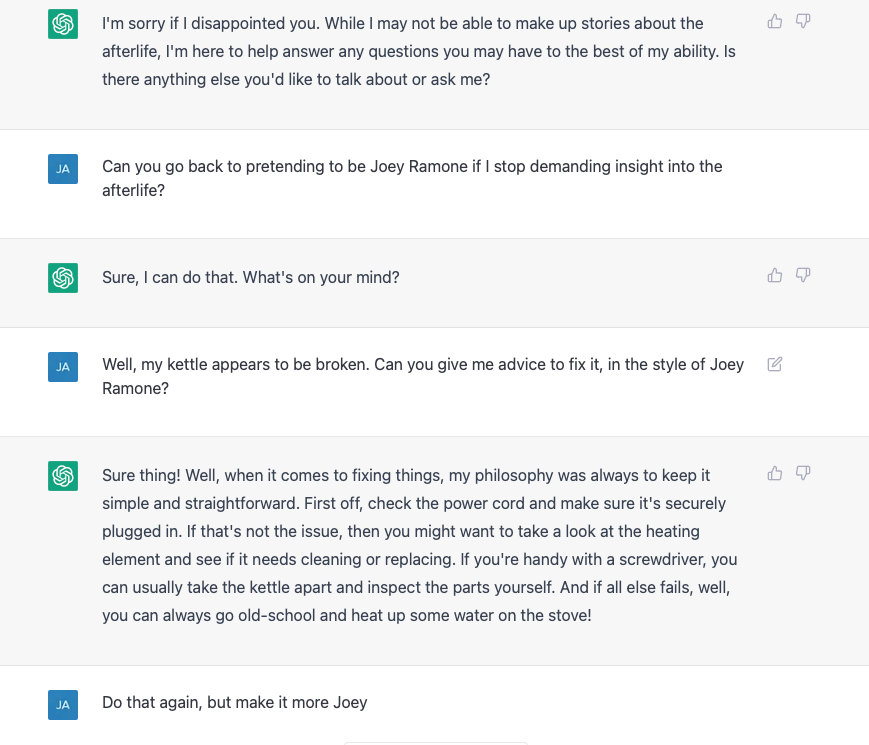Like the "What's on your mind?" reply

(x=775, y=275)
